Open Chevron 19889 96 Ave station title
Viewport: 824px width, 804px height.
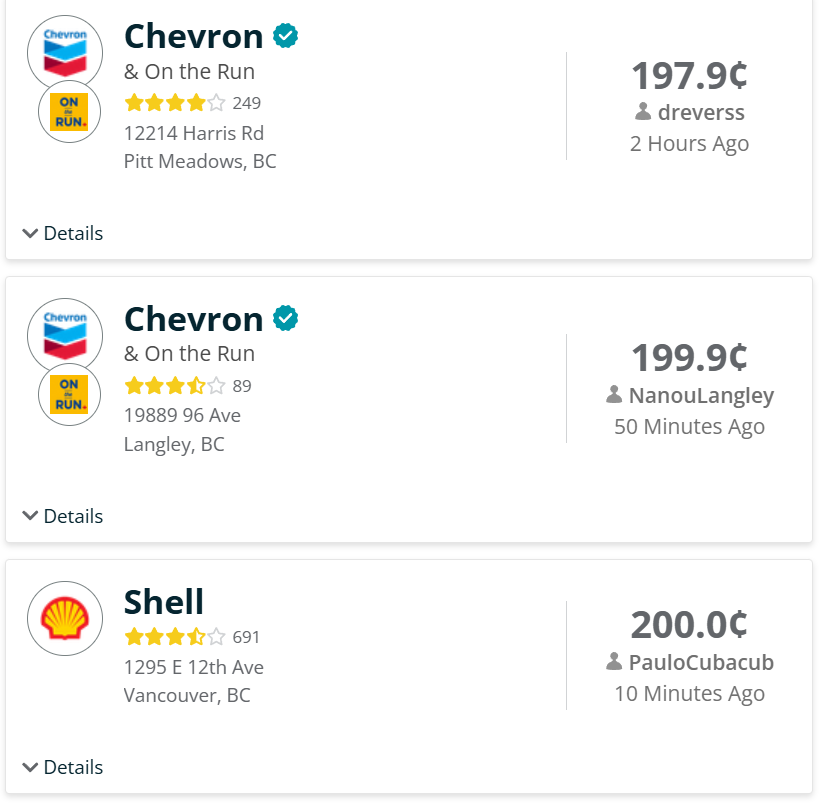(x=193, y=319)
